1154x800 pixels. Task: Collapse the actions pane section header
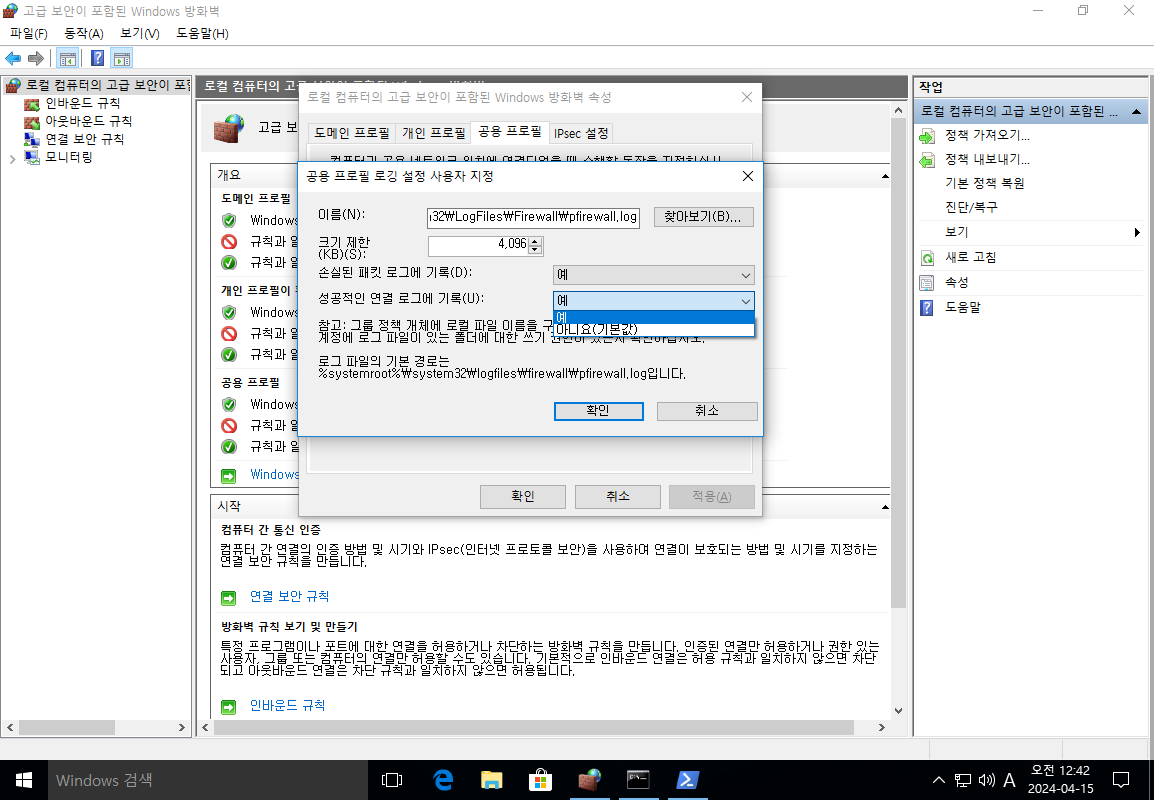click(1136, 112)
